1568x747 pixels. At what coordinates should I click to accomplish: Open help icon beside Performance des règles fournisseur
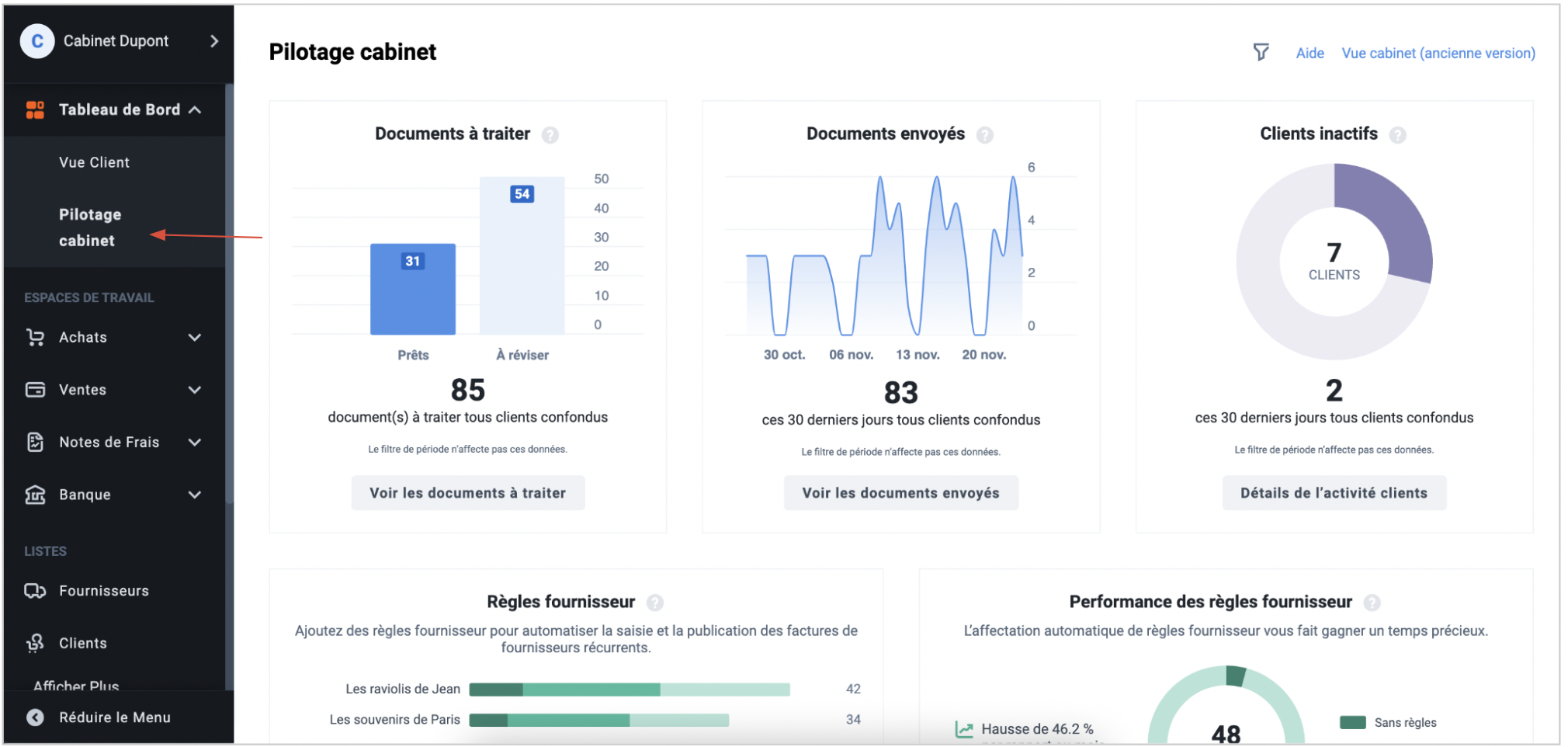[x=1372, y=603]
